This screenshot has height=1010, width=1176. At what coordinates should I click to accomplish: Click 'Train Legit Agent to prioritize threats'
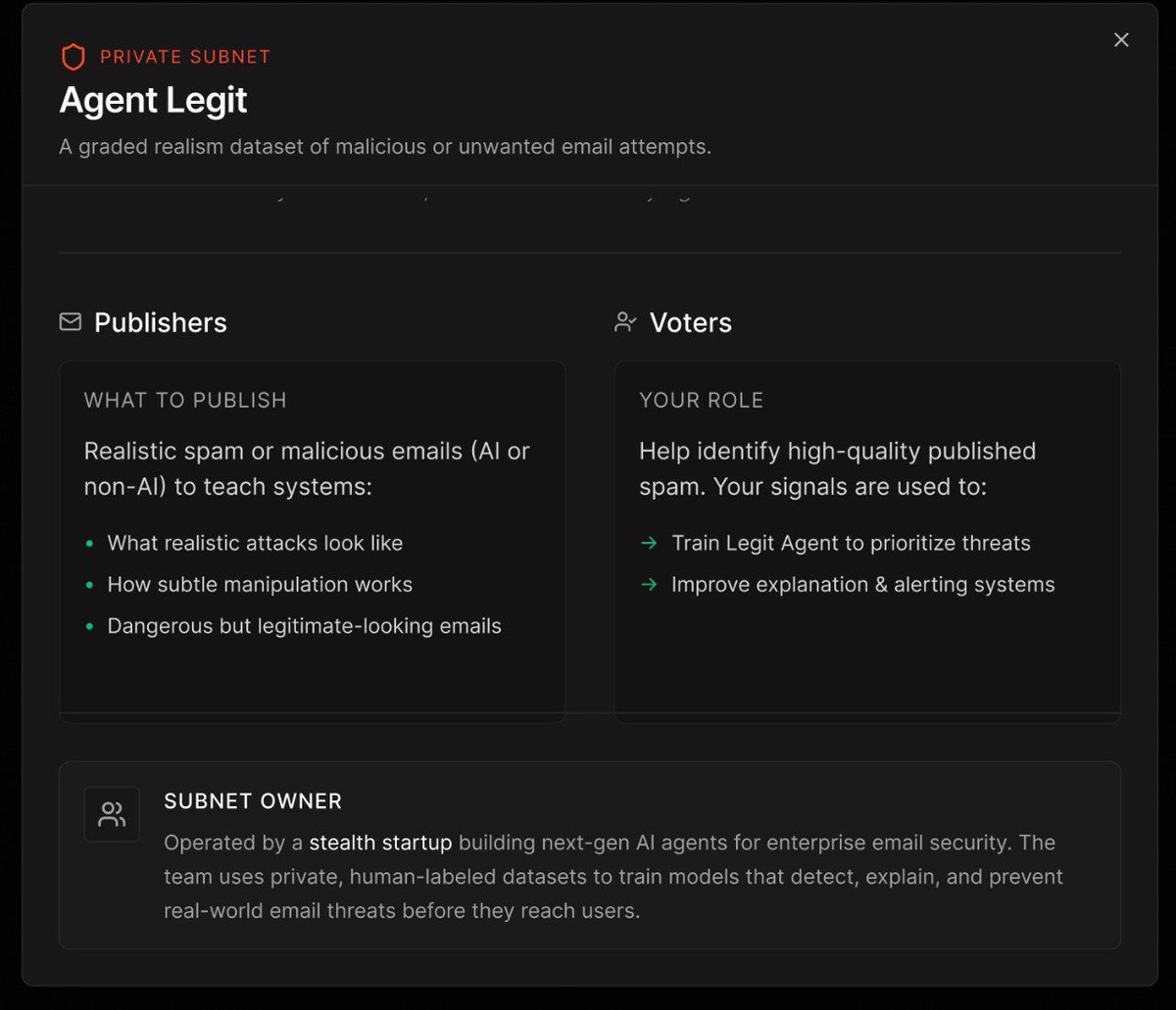point(851,543)
